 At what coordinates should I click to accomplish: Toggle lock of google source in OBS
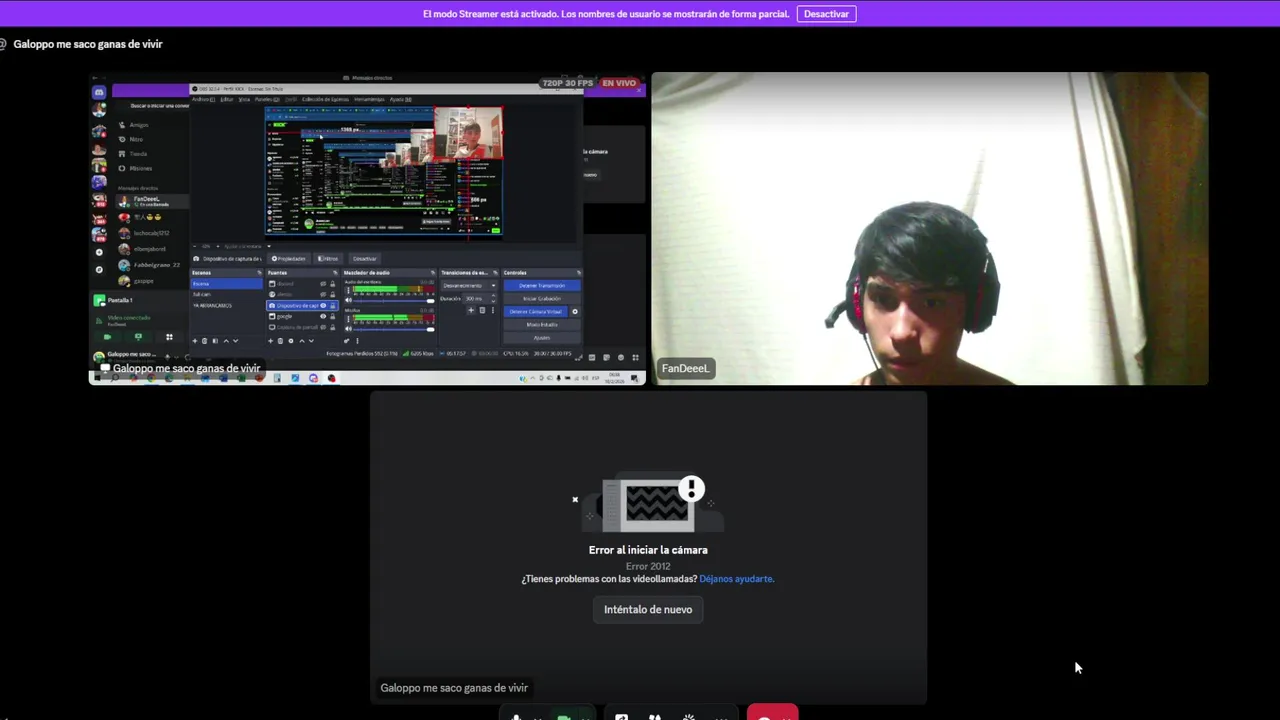coord(333,316)
